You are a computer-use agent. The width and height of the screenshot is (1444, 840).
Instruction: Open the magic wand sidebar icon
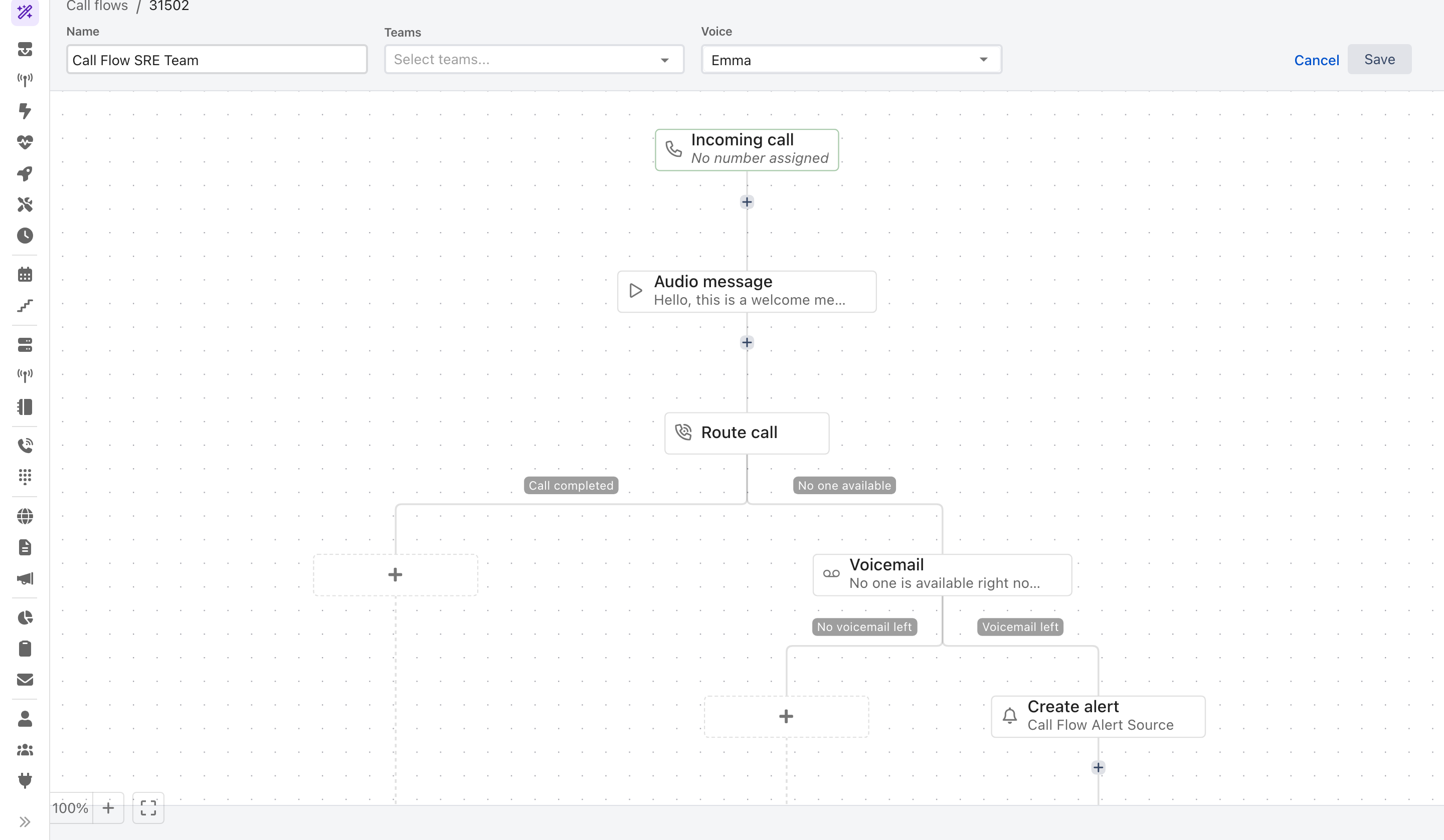point(25,12)
